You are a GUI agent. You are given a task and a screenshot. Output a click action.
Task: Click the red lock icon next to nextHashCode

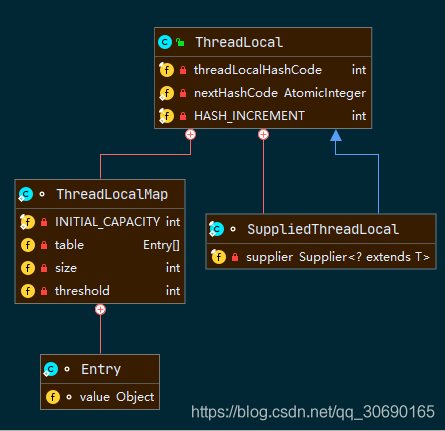coord(183,93)
